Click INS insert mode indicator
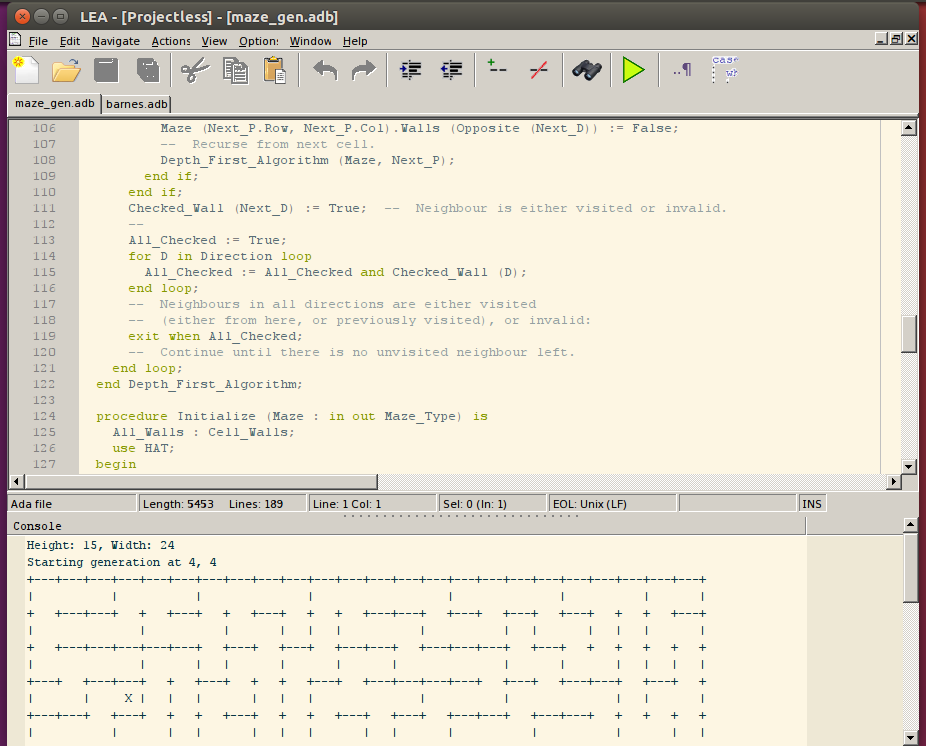This screenshot has width=926, height=746. (x=812, y=504)
